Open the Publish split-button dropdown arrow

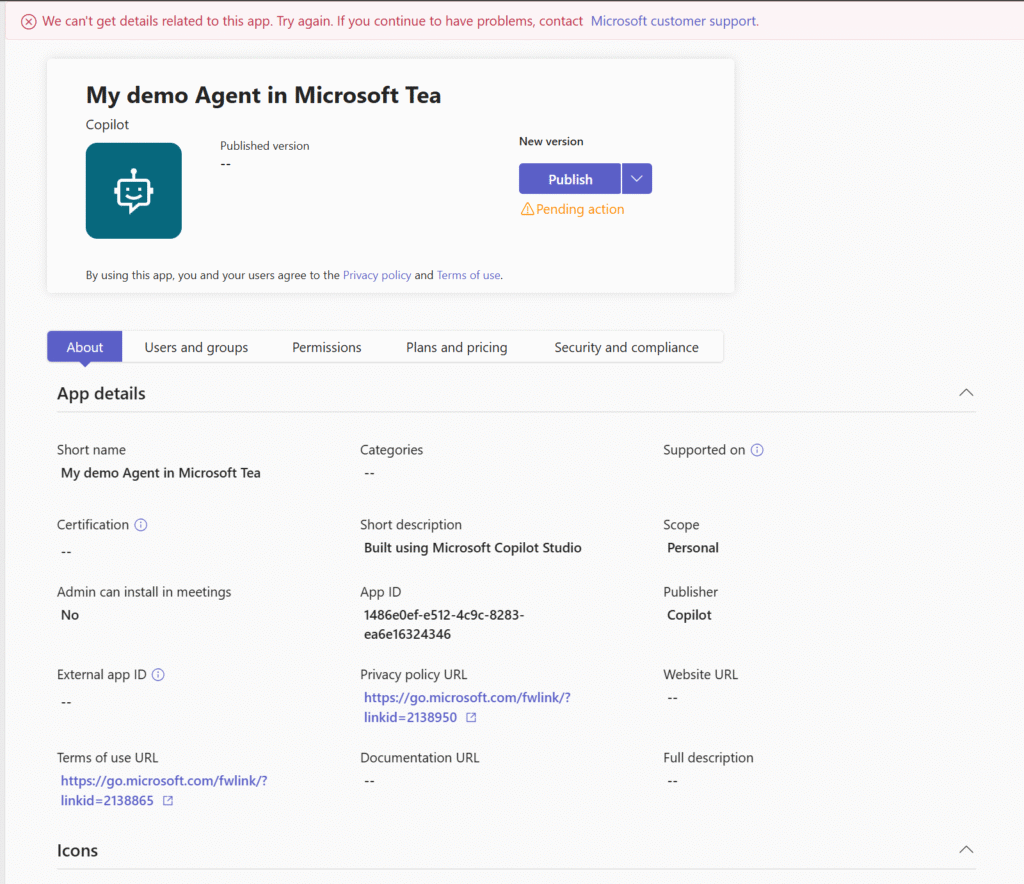pos(637,179)
